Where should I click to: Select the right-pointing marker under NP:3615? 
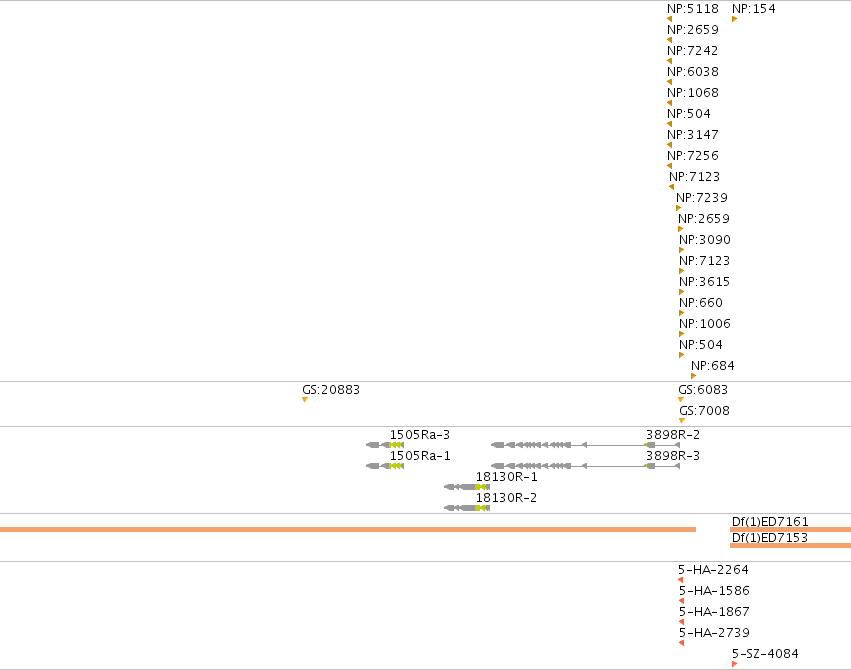(682, 292)
